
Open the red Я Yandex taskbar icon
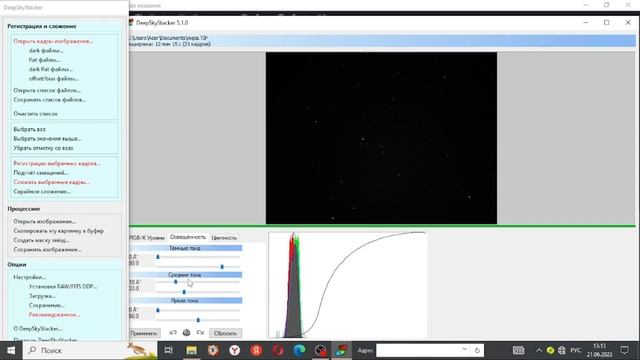256,350
